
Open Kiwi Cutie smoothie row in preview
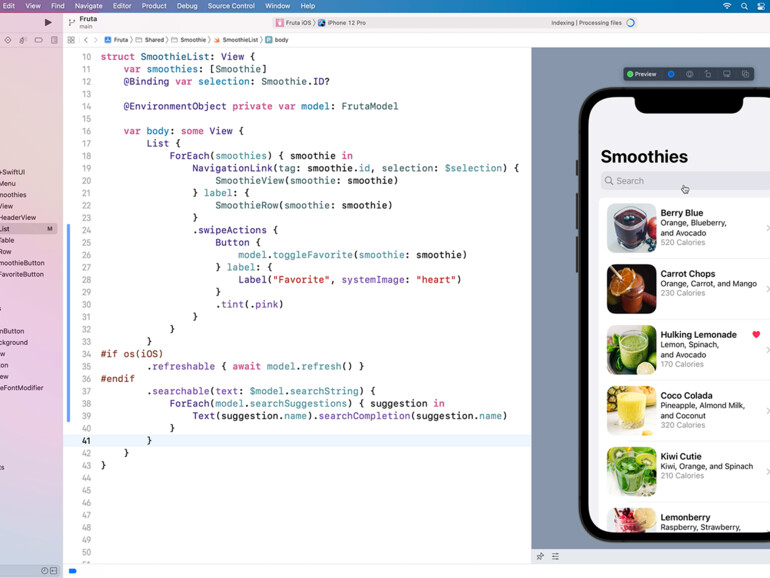click(685, 471)
